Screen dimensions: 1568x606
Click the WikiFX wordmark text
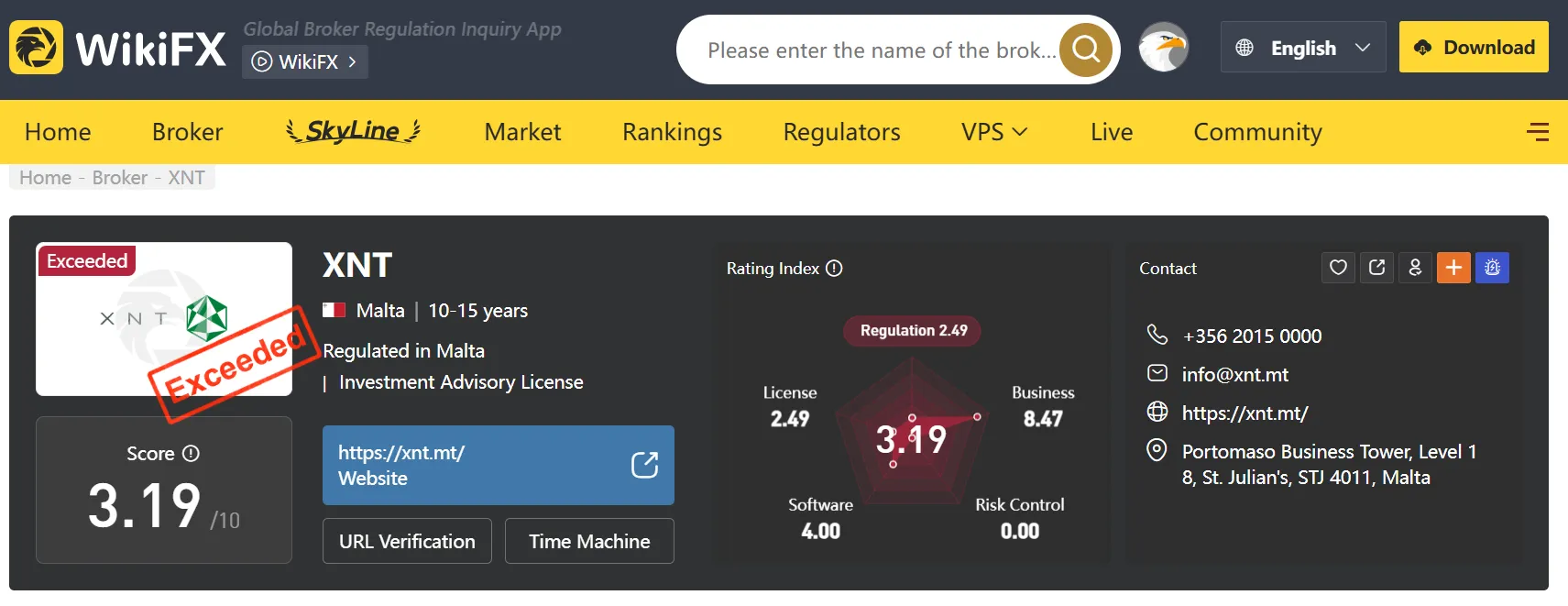click(150, 48)
